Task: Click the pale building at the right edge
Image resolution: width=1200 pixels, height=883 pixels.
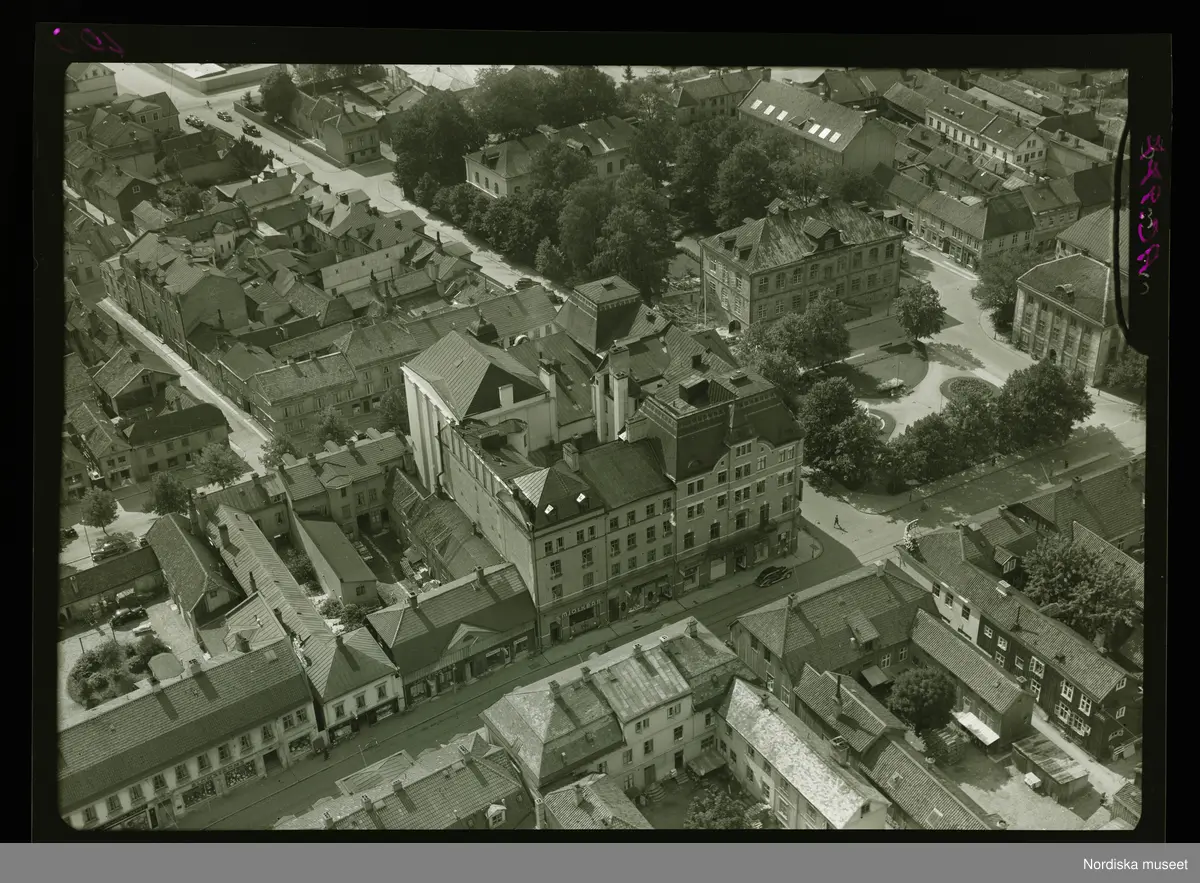Action: [x=1065, y=315]
